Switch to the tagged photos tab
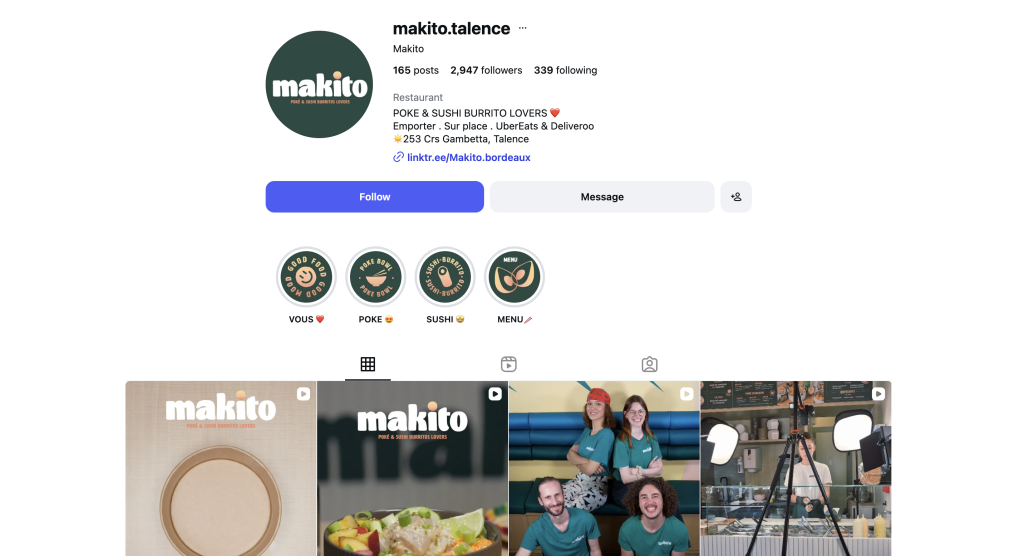The height and width of the screenshot is (556, 1024). pos(649,364)
